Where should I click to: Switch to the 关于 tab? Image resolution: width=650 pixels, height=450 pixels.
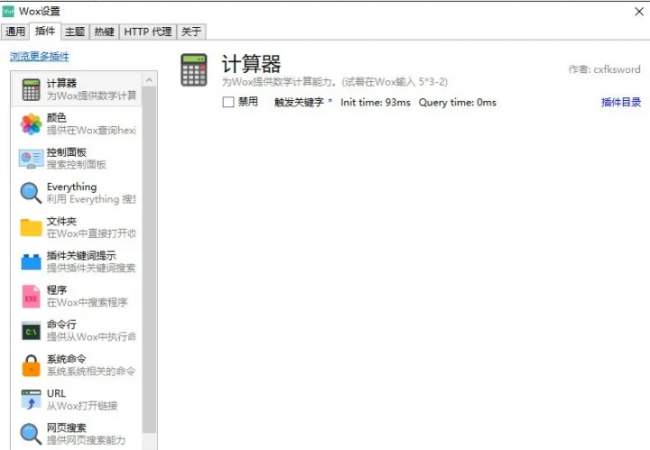[x=191, y=31]
